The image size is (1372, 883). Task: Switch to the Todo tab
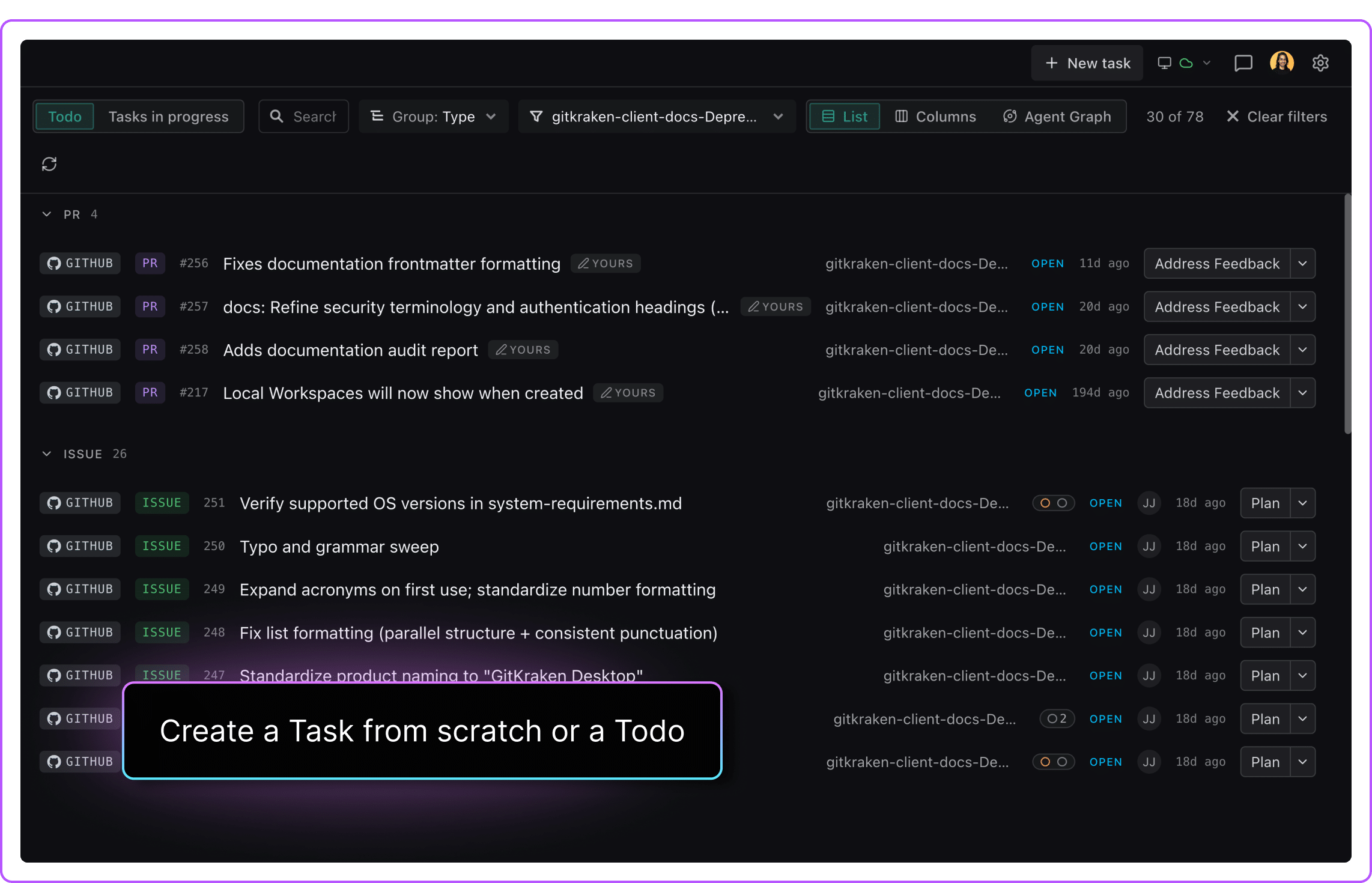click(x=65, y=117)
